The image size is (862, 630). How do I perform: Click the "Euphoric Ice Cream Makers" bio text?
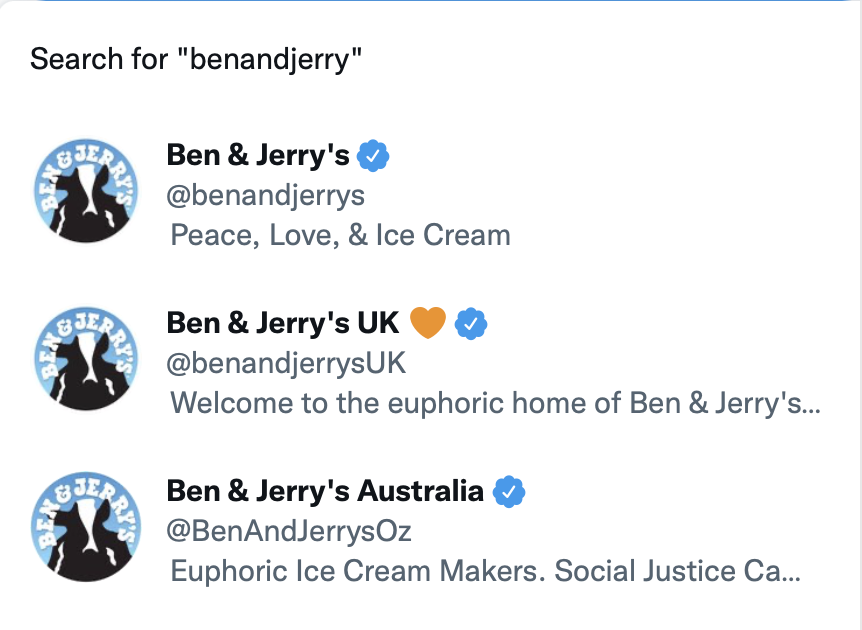click(x=485, y=571)
